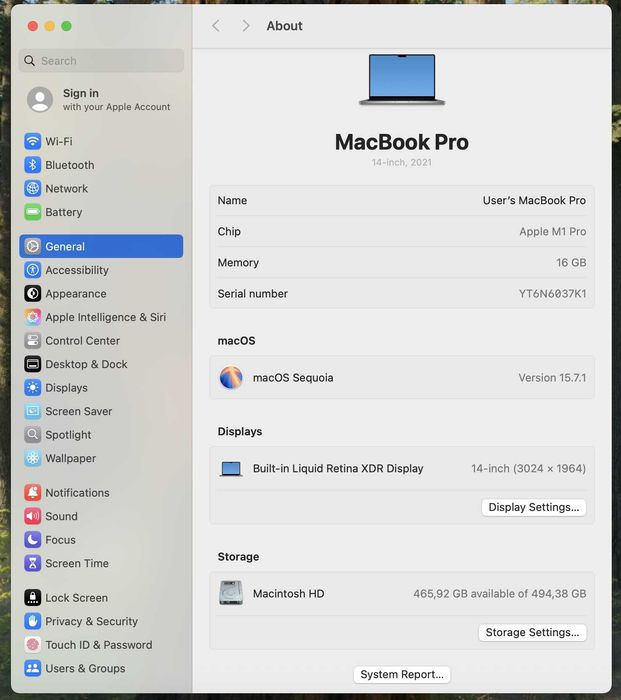621x700 pixels.
Task: Open Display Settings
Action: coord(533,508)
